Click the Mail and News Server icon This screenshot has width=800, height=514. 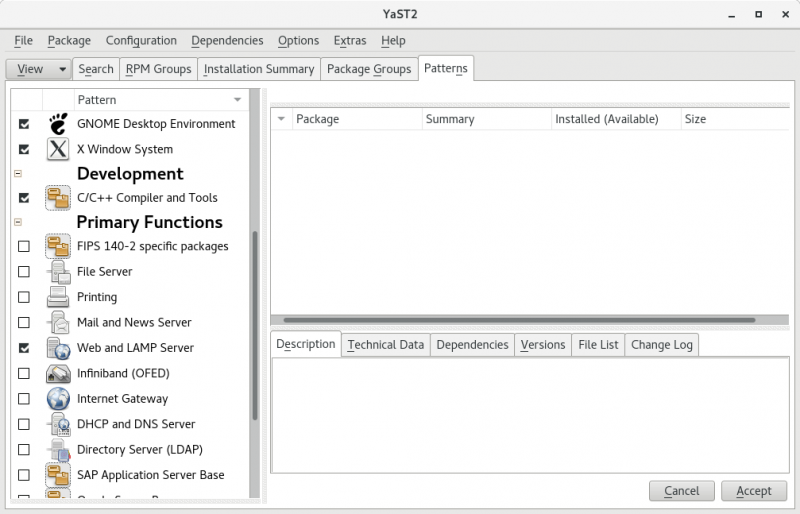point(58,322)
